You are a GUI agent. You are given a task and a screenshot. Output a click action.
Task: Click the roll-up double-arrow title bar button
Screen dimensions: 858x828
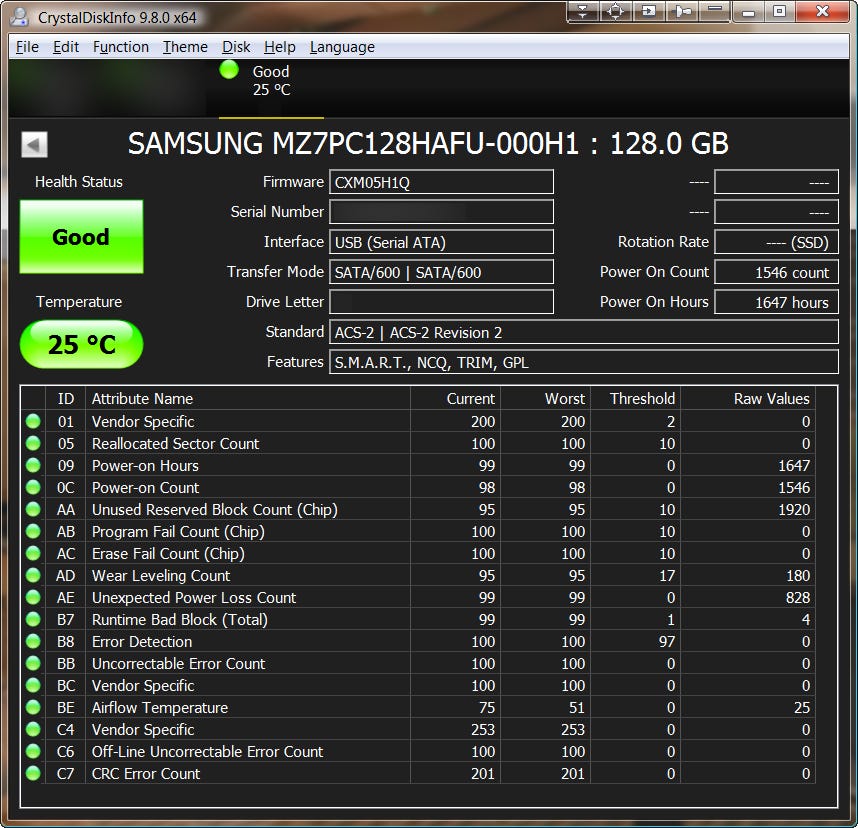pyautogui.click(x=583, y=11)
